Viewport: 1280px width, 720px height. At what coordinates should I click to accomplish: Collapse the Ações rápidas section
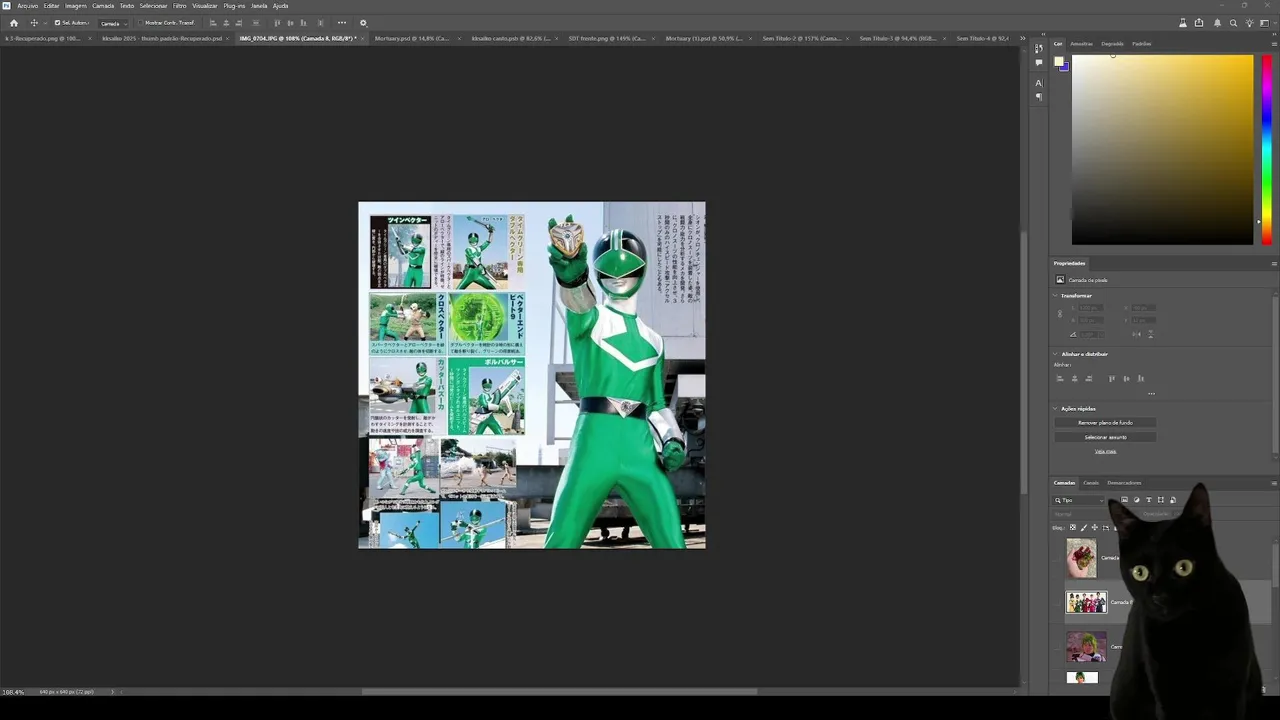(x=1055, y=409)
